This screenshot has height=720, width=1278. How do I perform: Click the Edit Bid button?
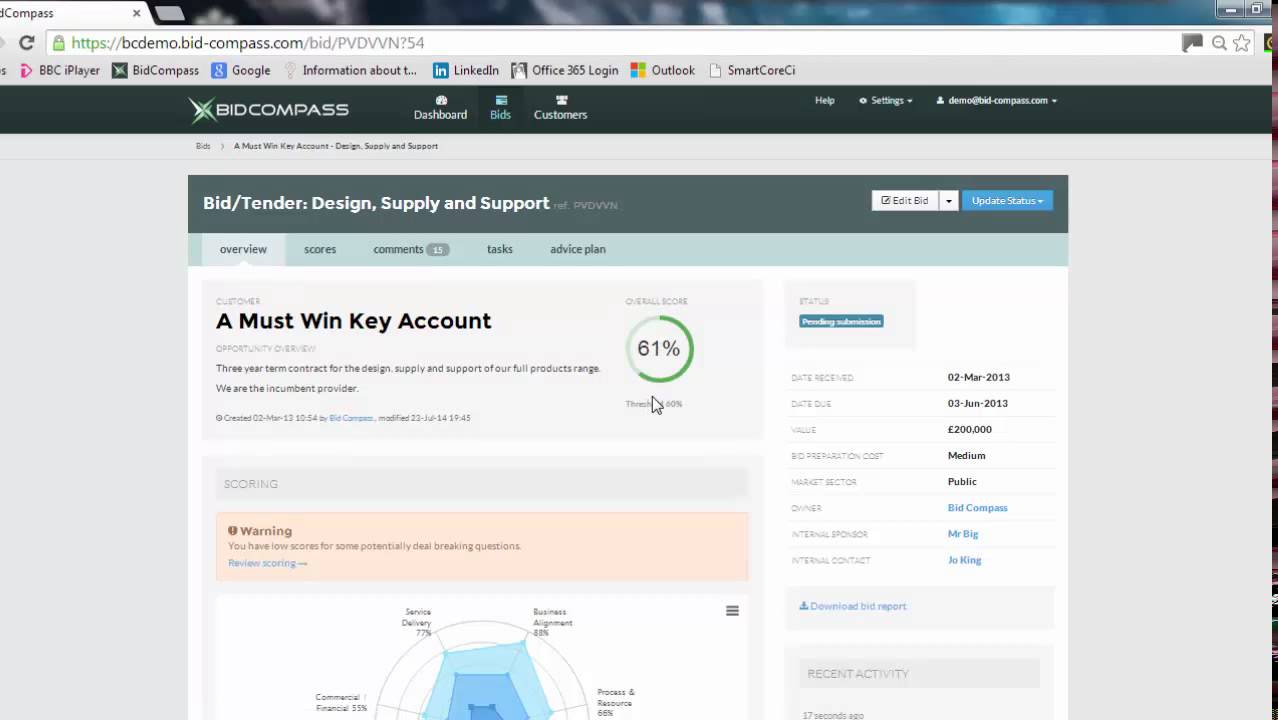point(905,200)
